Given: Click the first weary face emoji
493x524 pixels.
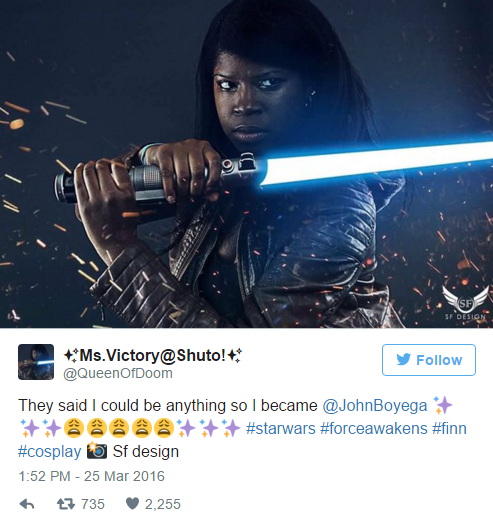Looking at the screenshot, I should click(x=74, y=428).
